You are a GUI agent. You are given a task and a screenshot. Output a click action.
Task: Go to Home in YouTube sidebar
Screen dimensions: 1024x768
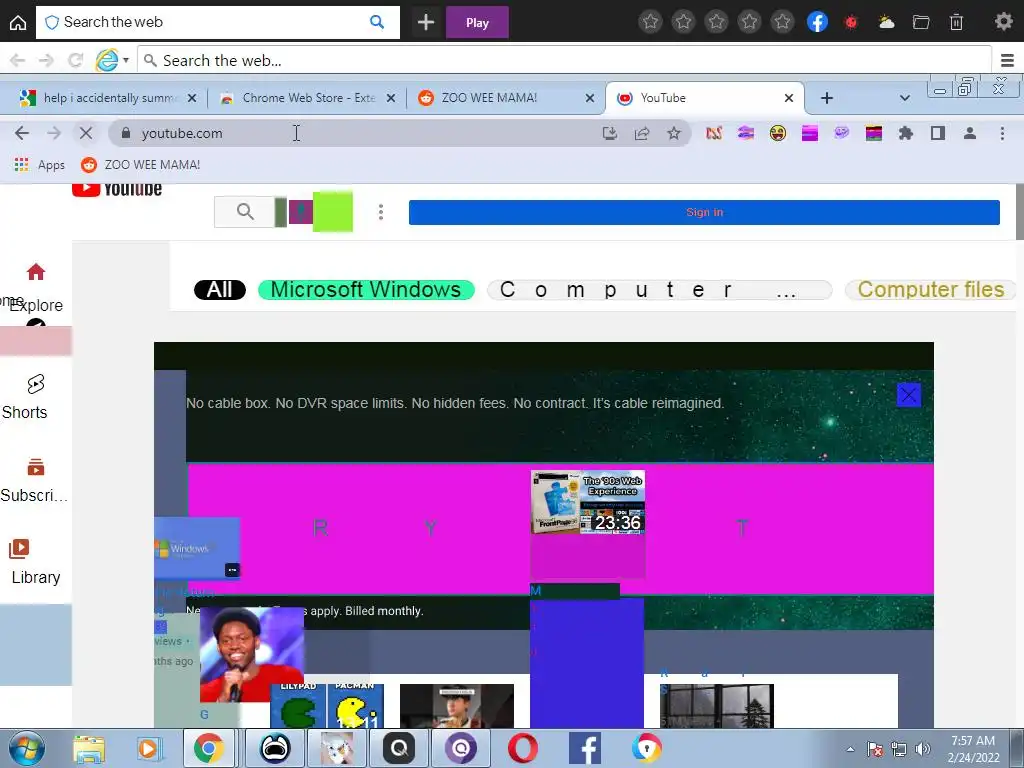pyautogui.click(x=35, y=272)
